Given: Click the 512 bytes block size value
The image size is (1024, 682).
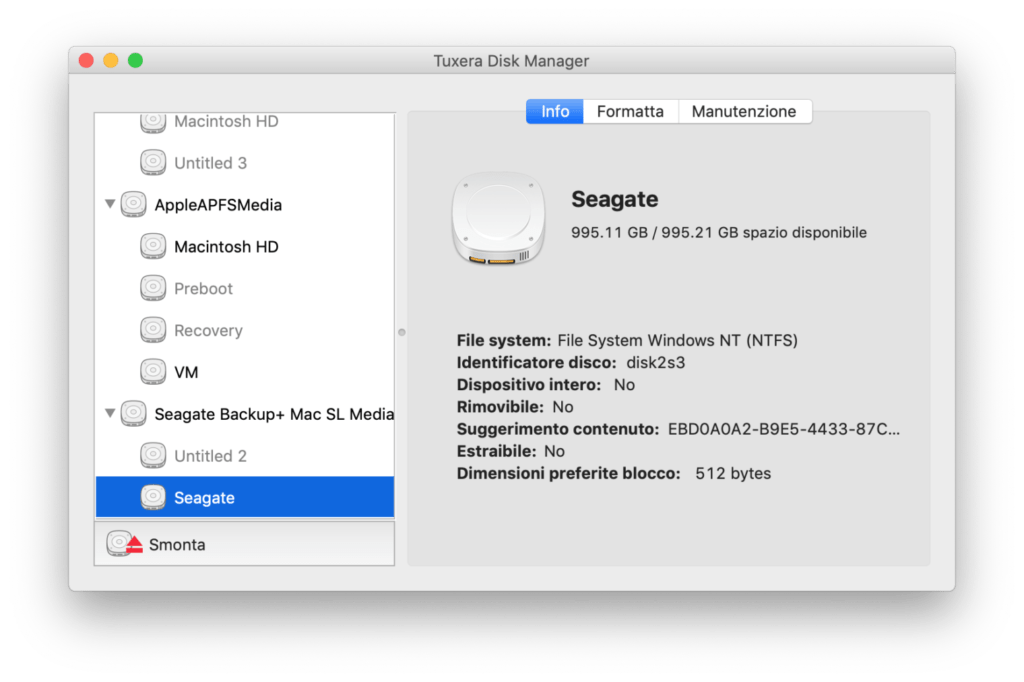Looking at the screenshot, I should 733,474.
